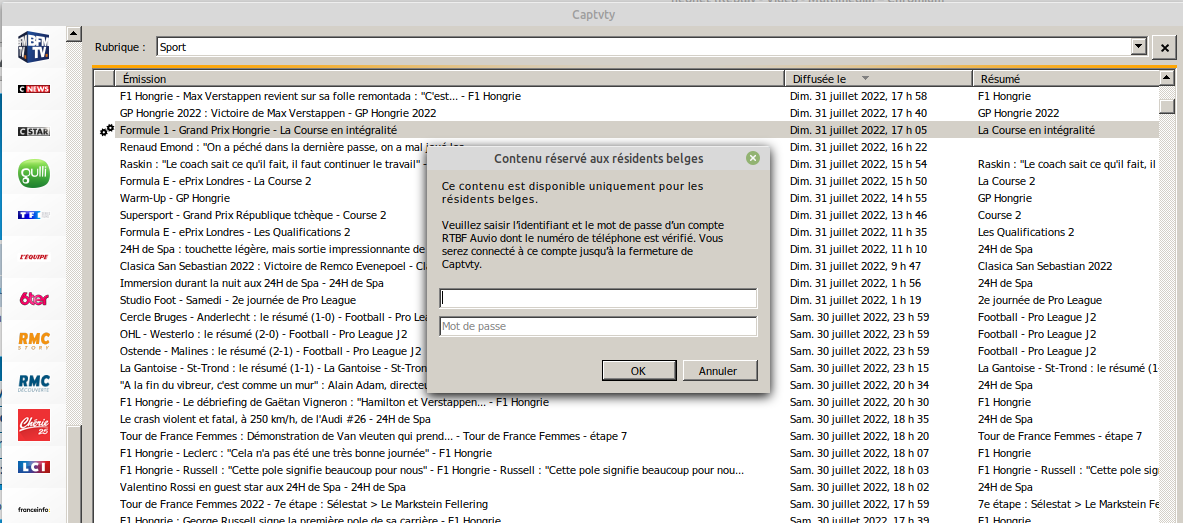
Task: Click the Résumé column header
Action: click(1065, 78)
